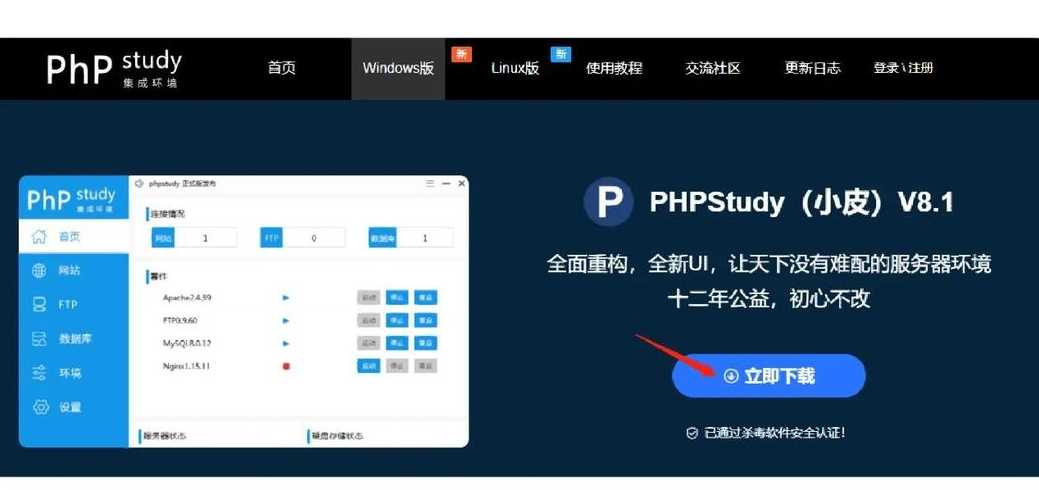1039x490 pixels.
Task: Click the globe icon for 网站 in preview
Action: (40, 271)
